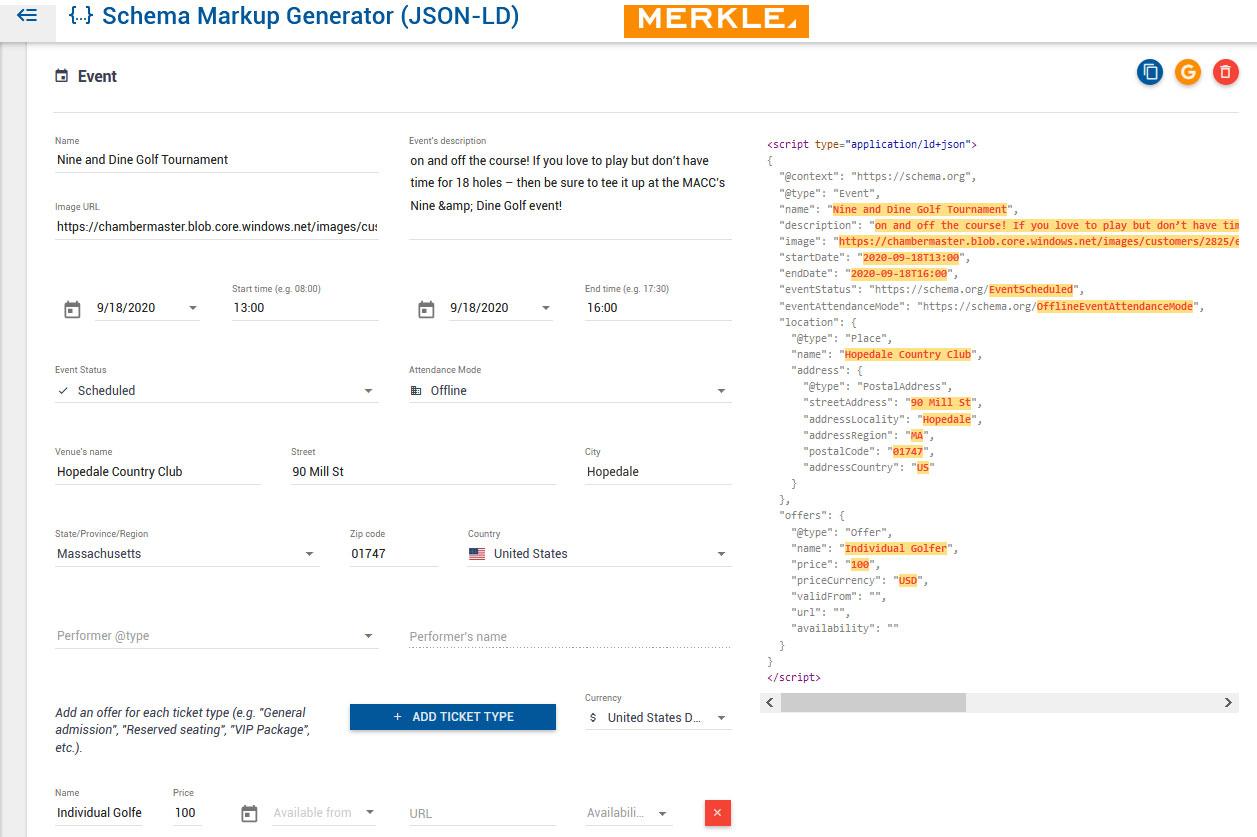Screen dimensions: 1257x837
Task: Click the ADD TICKET TYPE button
Action: [453, 717]
